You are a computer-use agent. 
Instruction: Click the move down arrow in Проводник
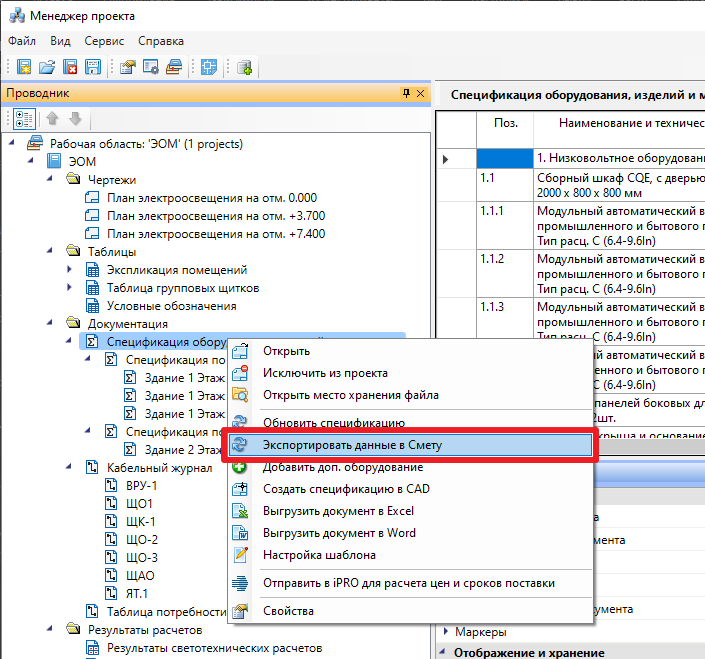[75, 119]
